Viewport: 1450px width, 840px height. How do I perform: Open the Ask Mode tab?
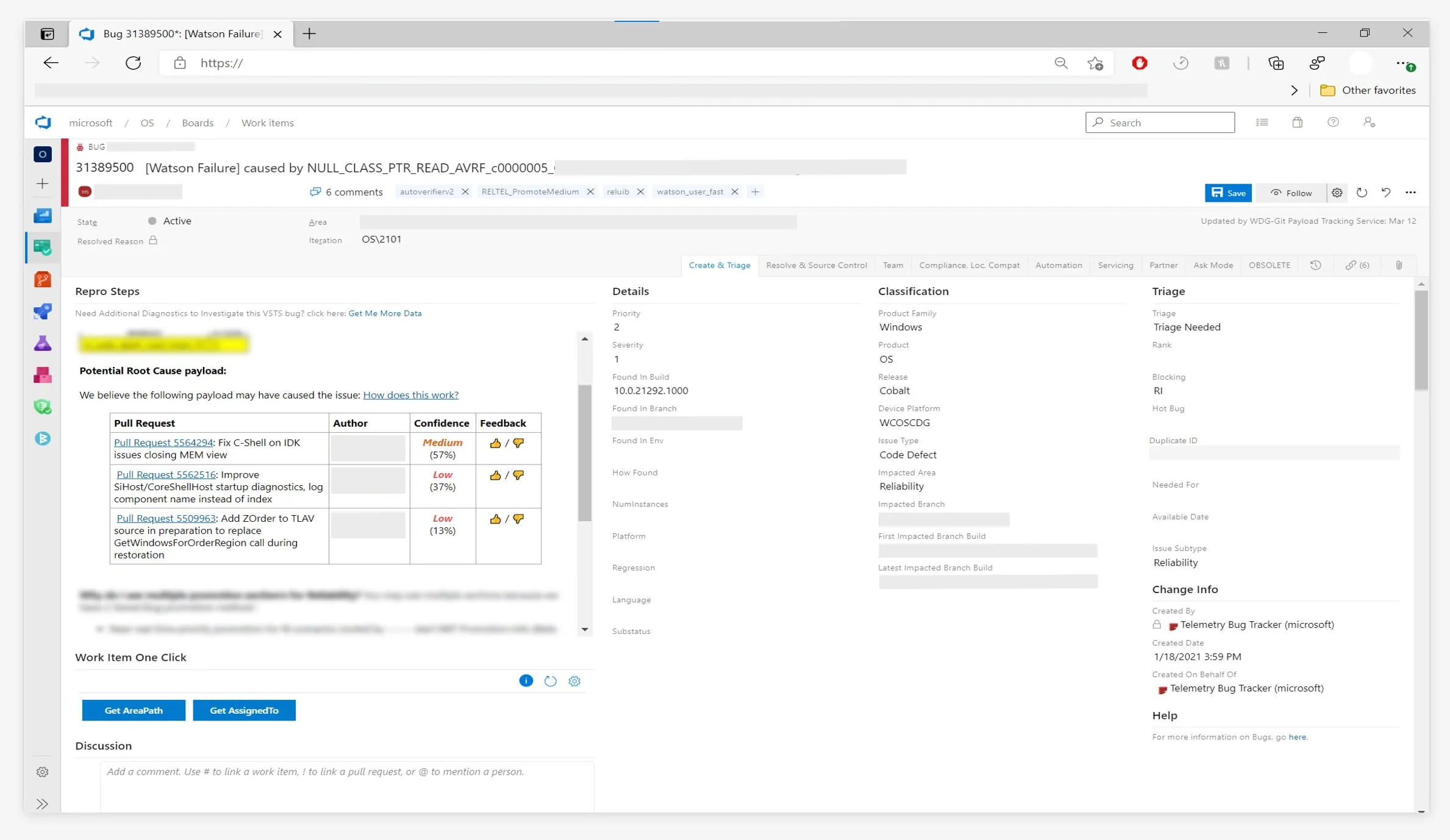1213,265
